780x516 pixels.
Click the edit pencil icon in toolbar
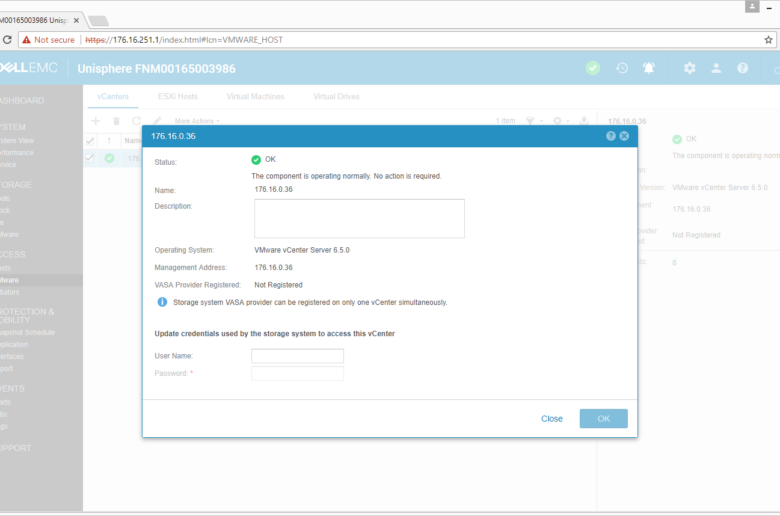[x=157, y=121]
